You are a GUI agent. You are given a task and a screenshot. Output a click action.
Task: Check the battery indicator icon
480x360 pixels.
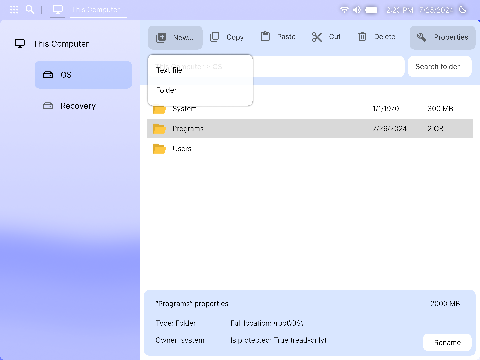pos(371,10)
